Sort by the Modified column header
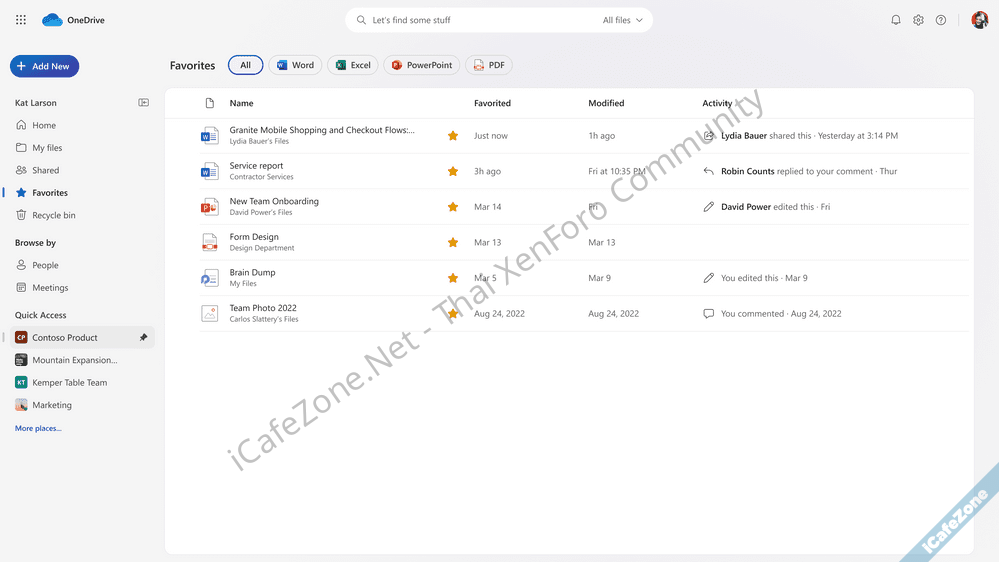The image size is (999, 562). pyautogui.click(x=606, y=103)
